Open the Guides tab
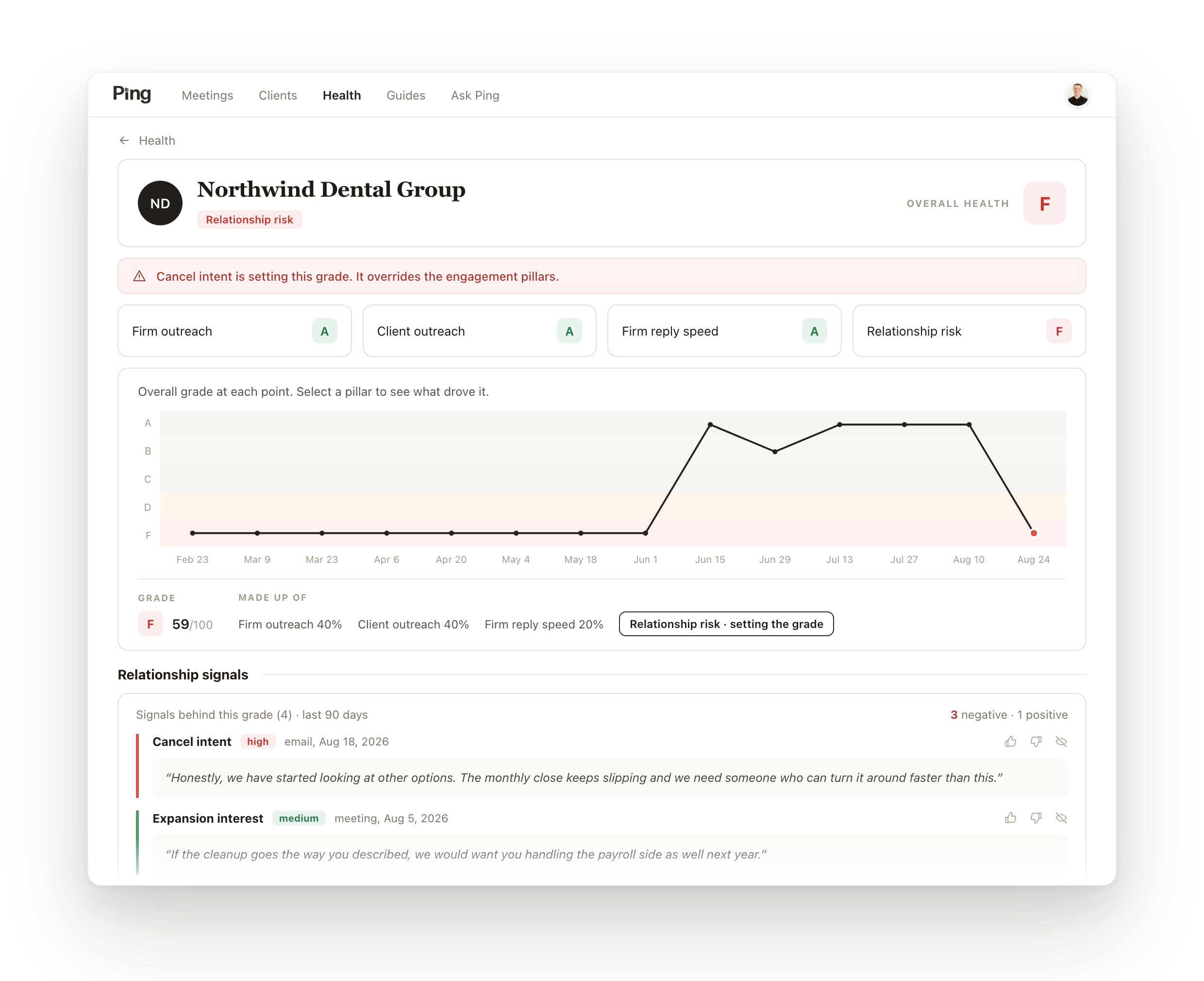Screen dimensions: 1204x981 point(406,96)
